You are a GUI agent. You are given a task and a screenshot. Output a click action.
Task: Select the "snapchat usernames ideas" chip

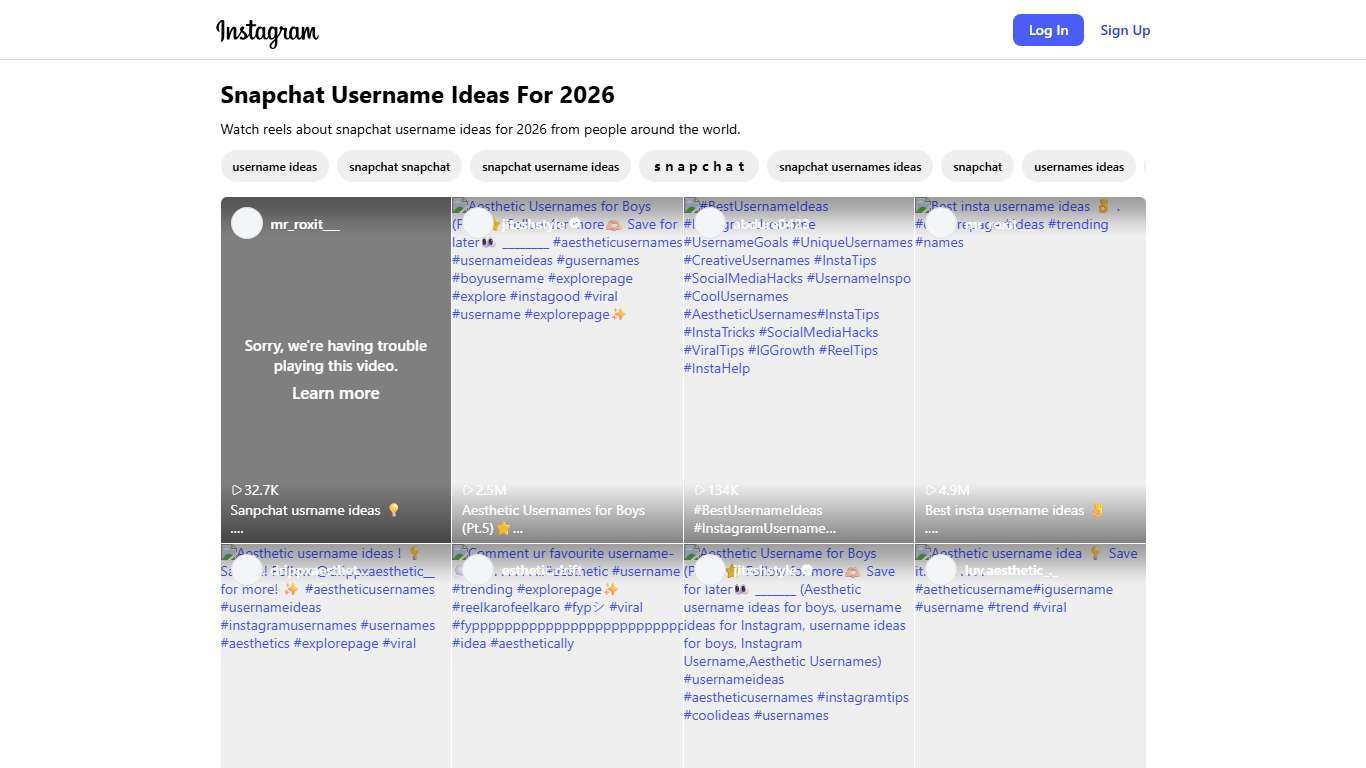tap(850, 167)
